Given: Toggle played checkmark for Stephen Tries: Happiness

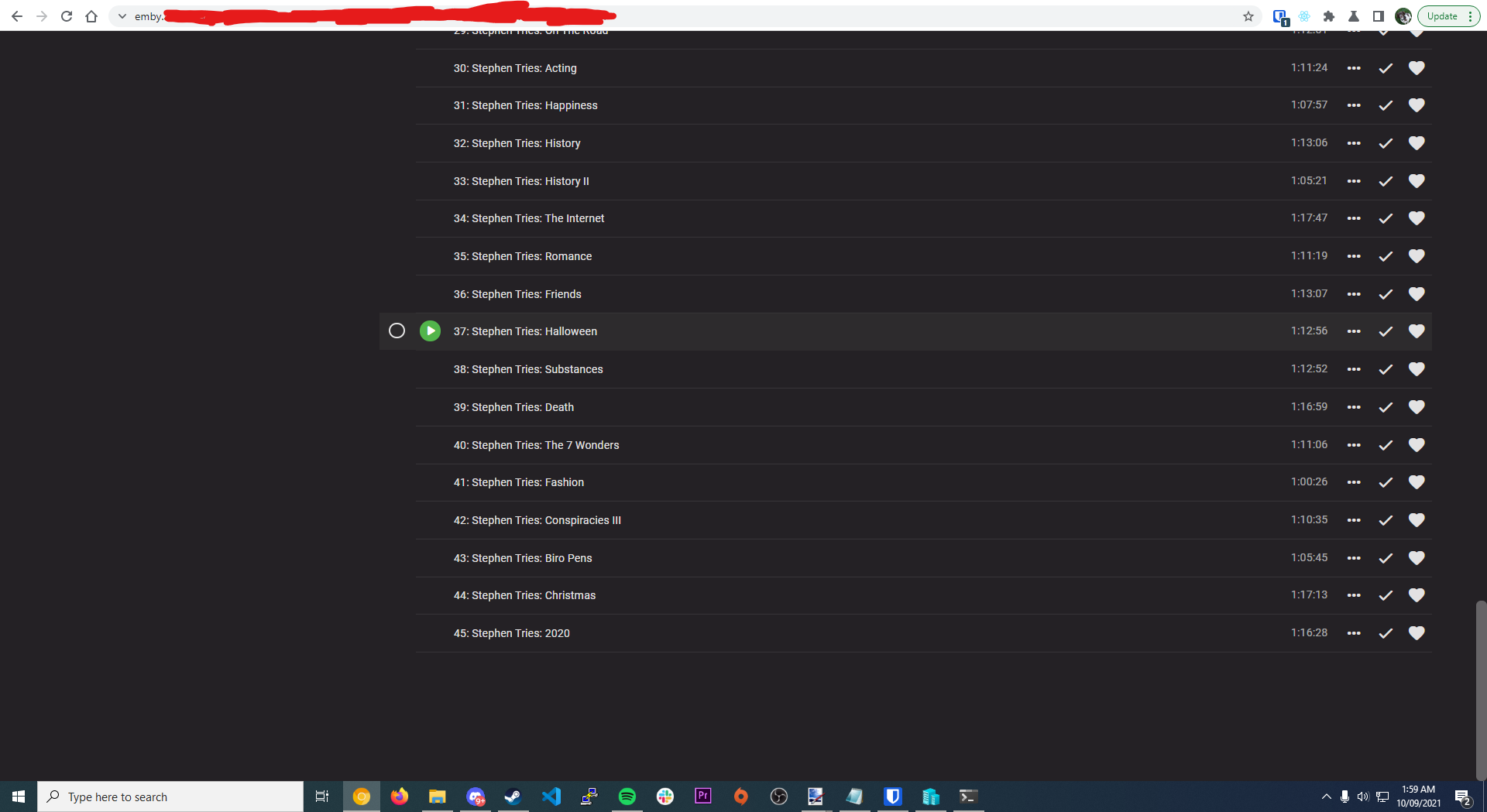Looking at the screenshot, I should (1386, 105).
